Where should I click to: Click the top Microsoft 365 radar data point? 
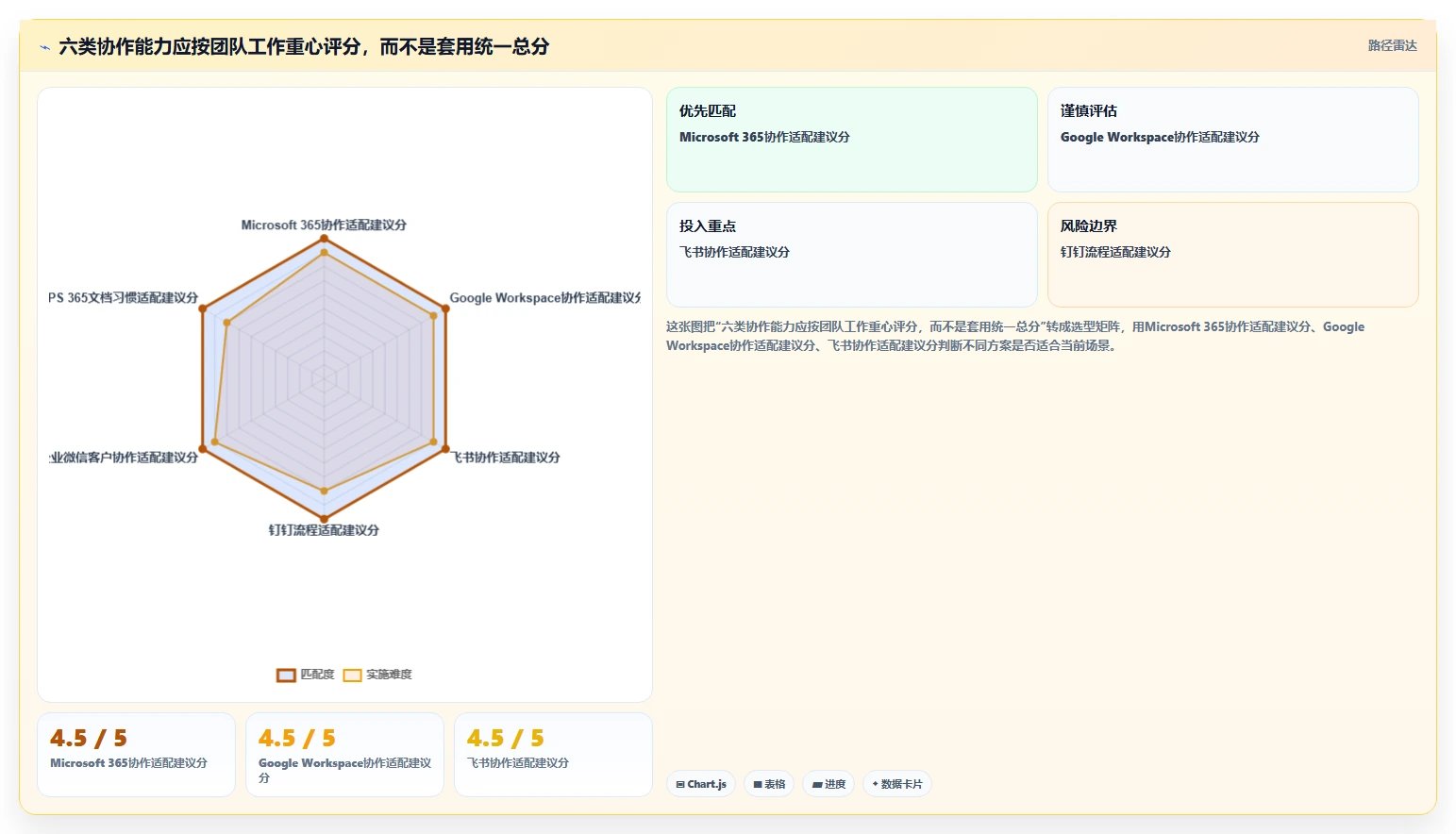324,239
